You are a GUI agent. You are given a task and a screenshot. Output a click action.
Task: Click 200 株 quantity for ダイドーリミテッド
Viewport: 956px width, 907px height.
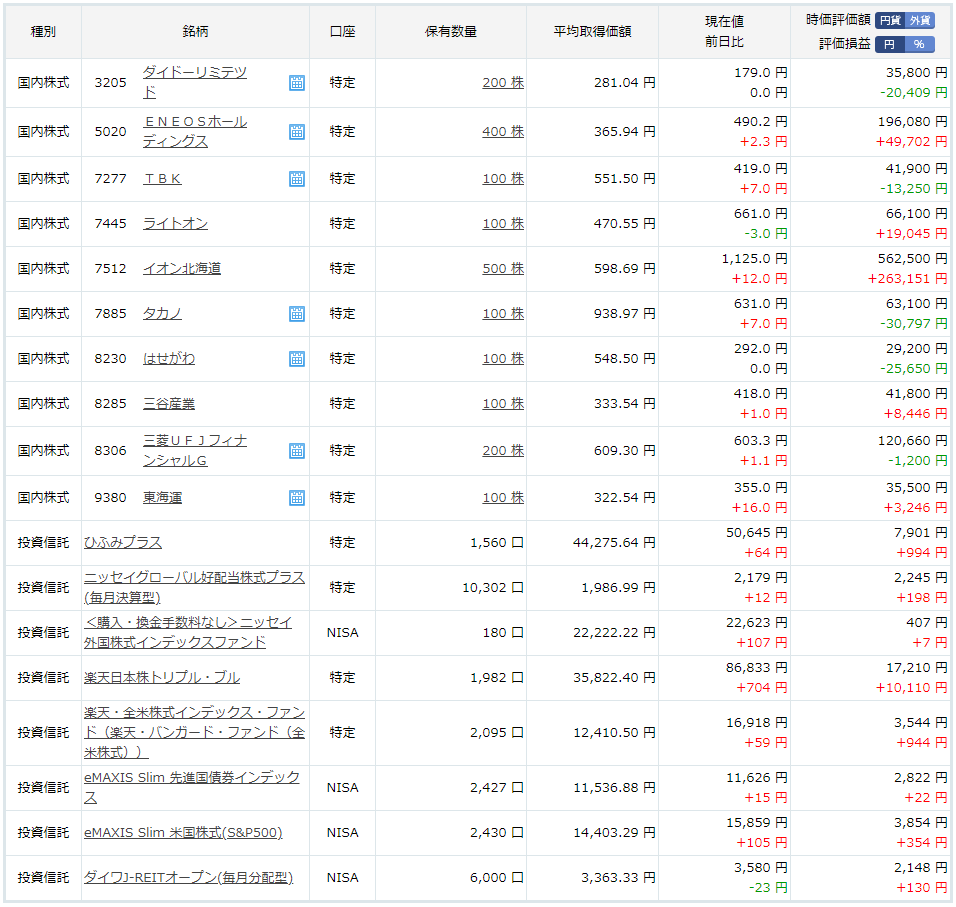click(503, 83)
